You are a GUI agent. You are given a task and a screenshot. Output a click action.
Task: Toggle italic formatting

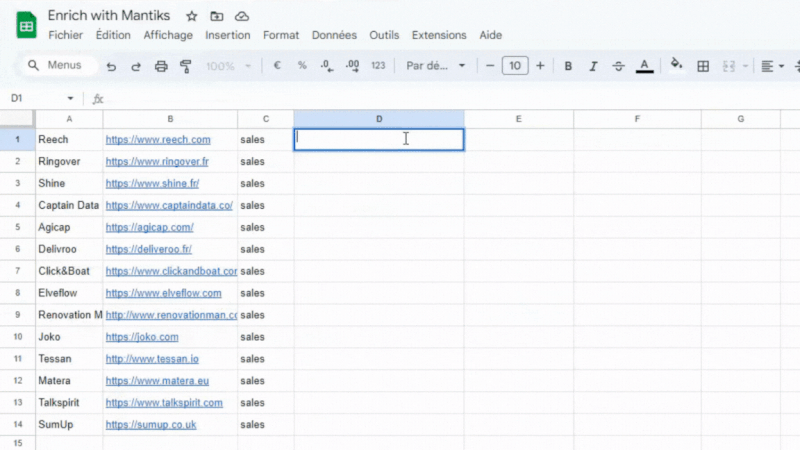pos(593,66)
